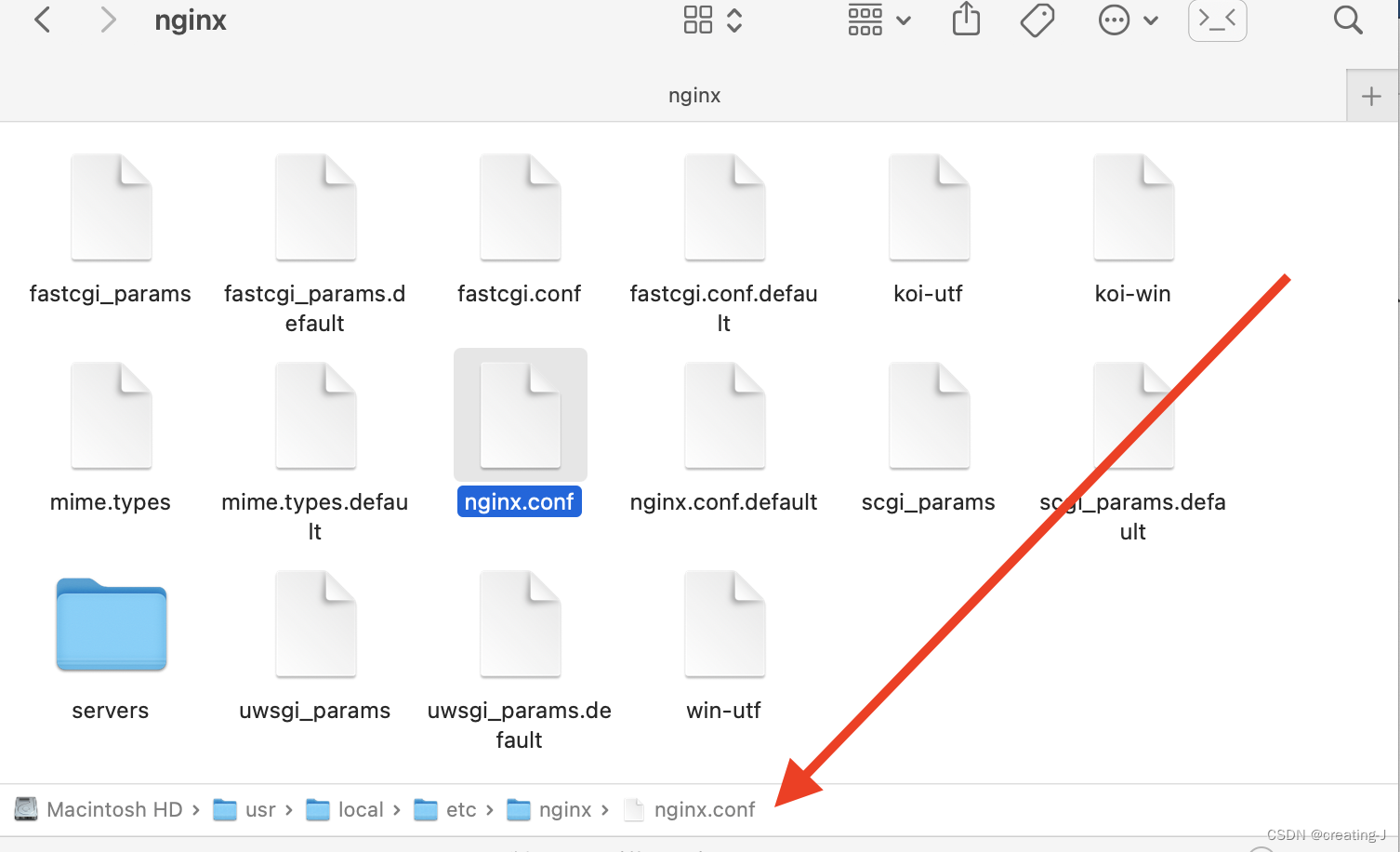Select the scgi_params file icon
Viewport: 1400px width, 852px height.
(930, 416)
